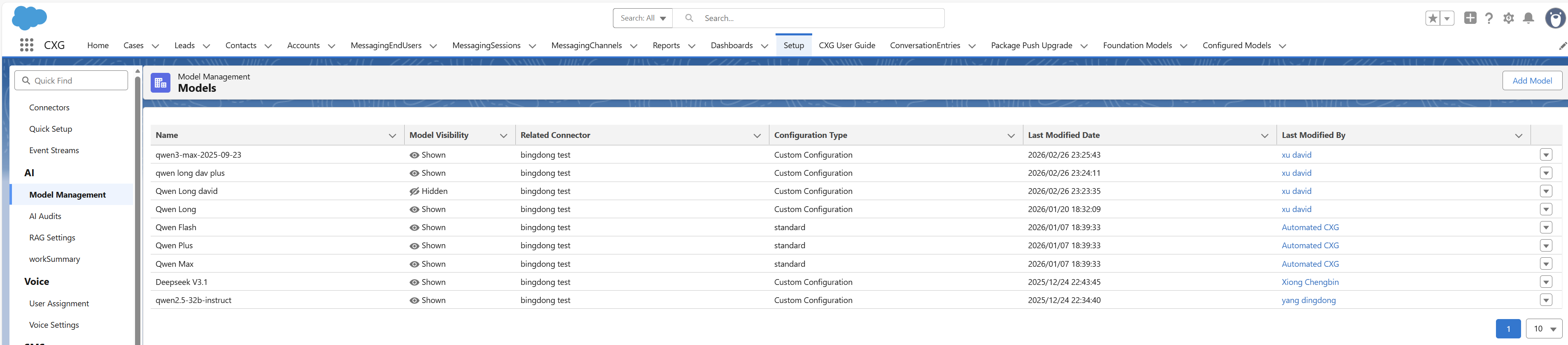Open row actions for Deepseek V3.1

click(x=1546, y=282)
